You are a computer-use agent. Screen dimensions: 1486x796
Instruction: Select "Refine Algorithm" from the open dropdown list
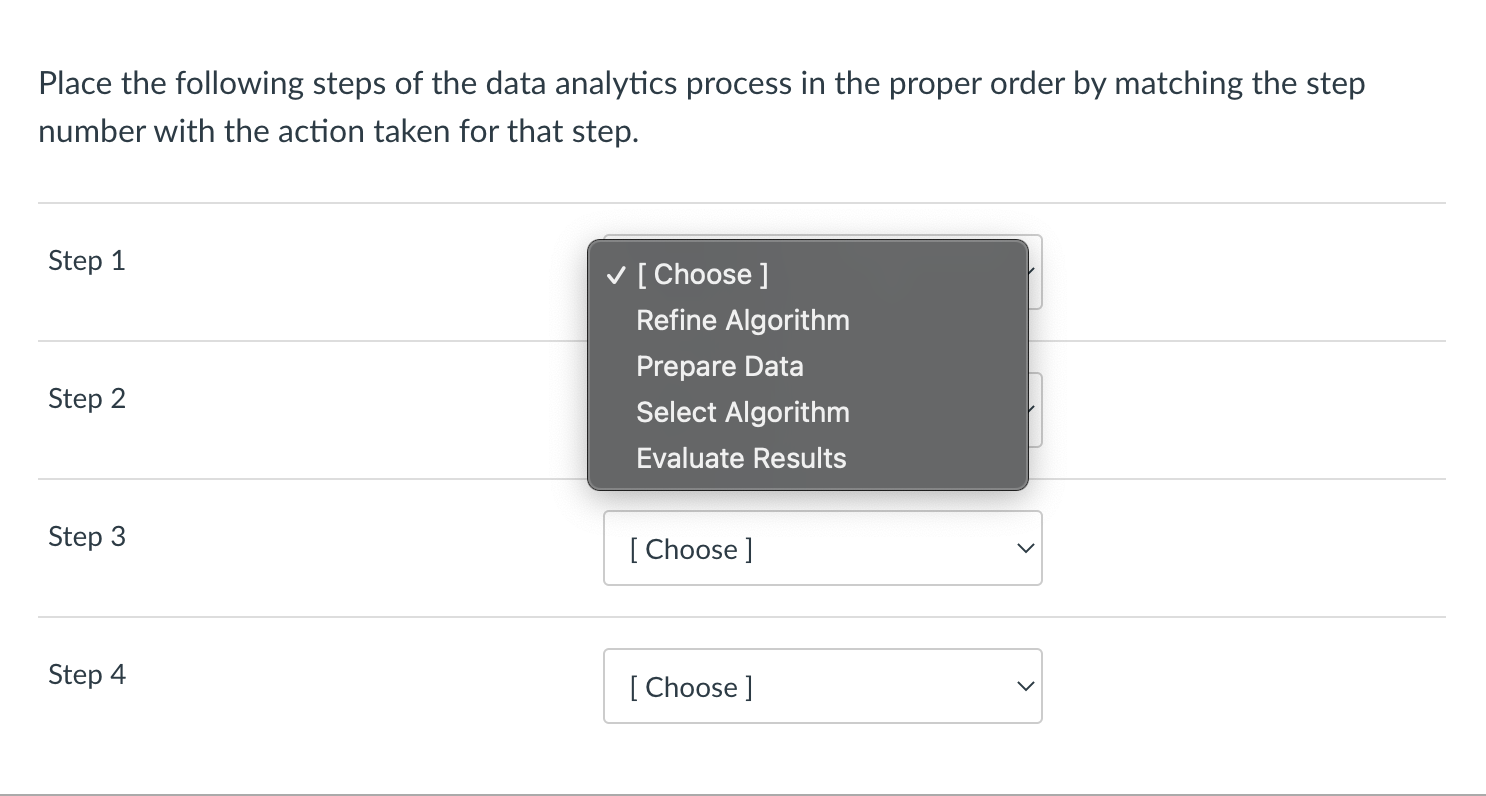742,320
